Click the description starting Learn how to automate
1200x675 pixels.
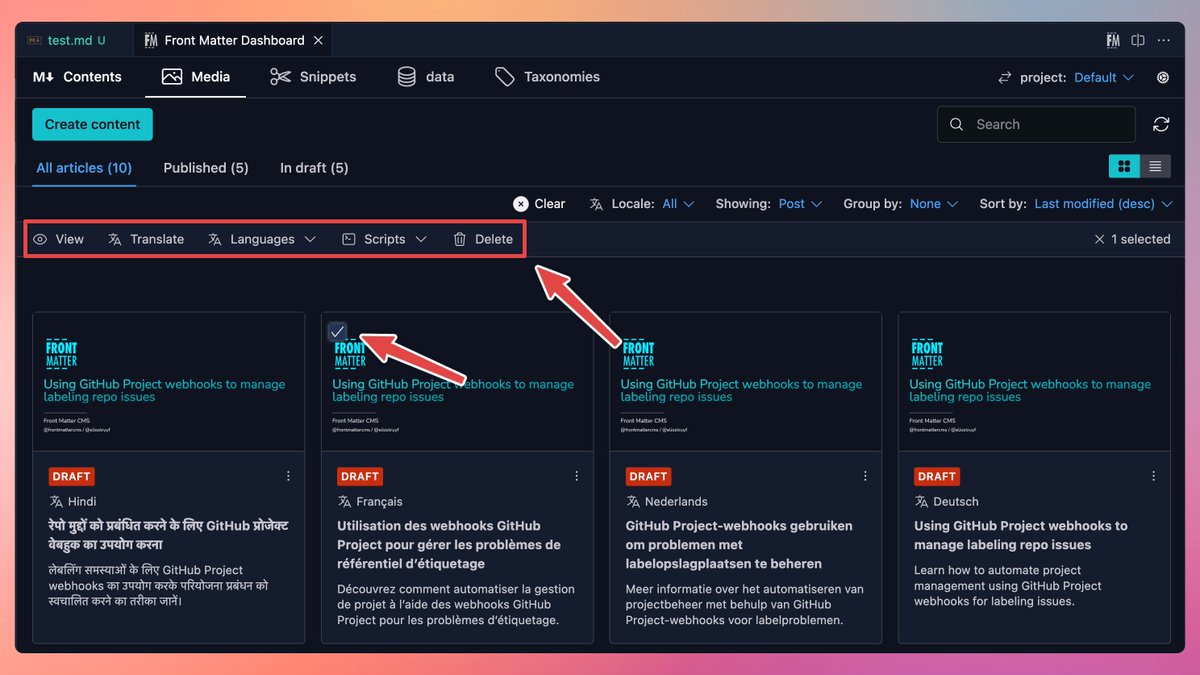point(1008,586)
